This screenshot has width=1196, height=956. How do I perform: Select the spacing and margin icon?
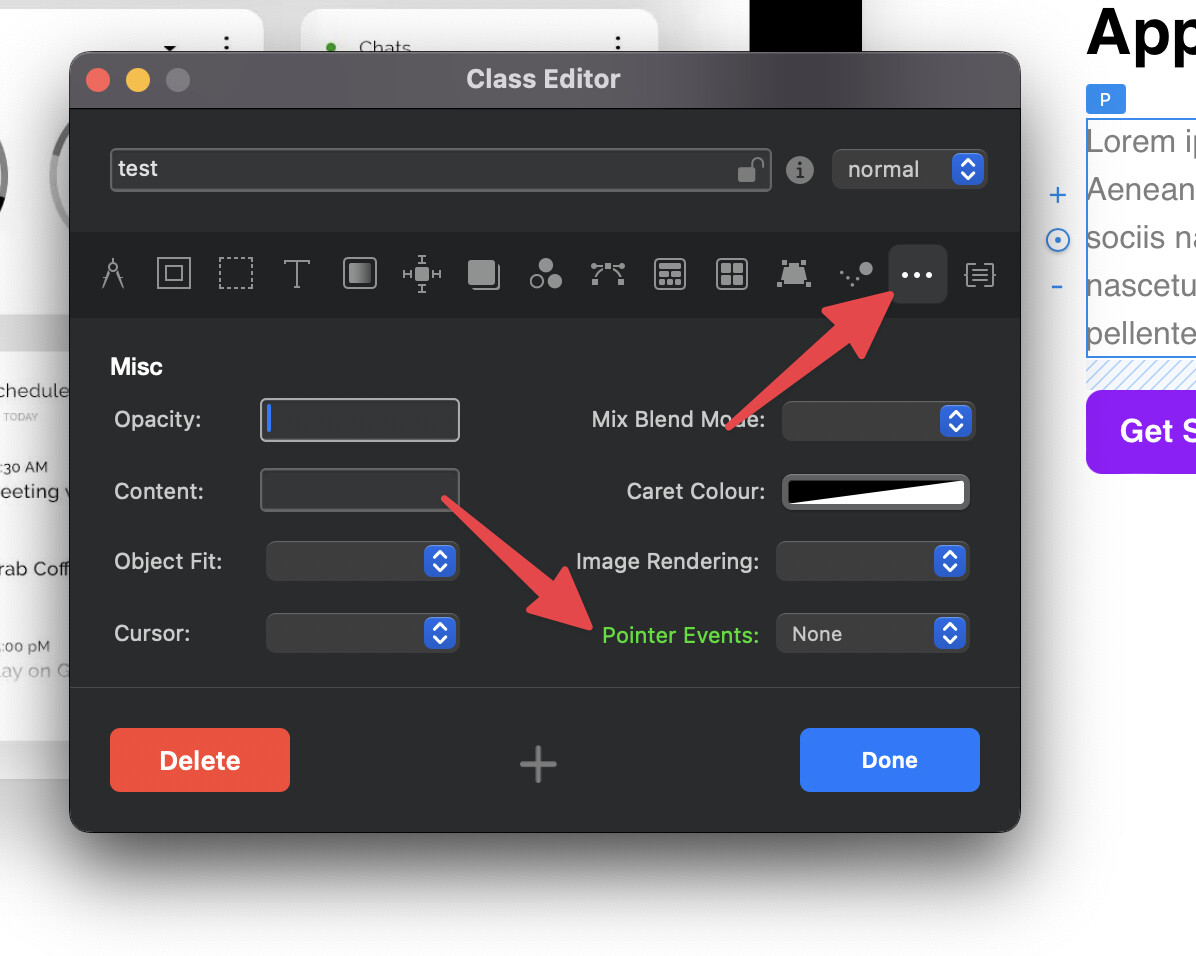[x=422, y=273]
